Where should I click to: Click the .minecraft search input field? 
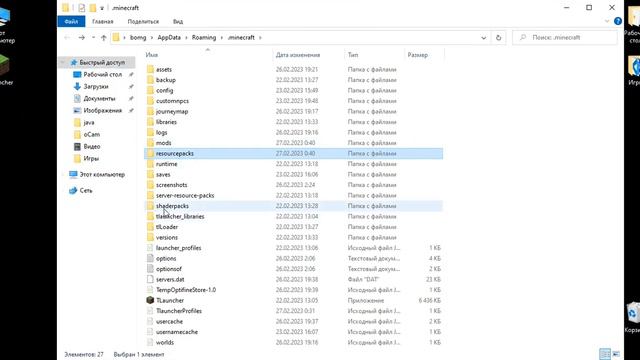(x=565, y=38)
